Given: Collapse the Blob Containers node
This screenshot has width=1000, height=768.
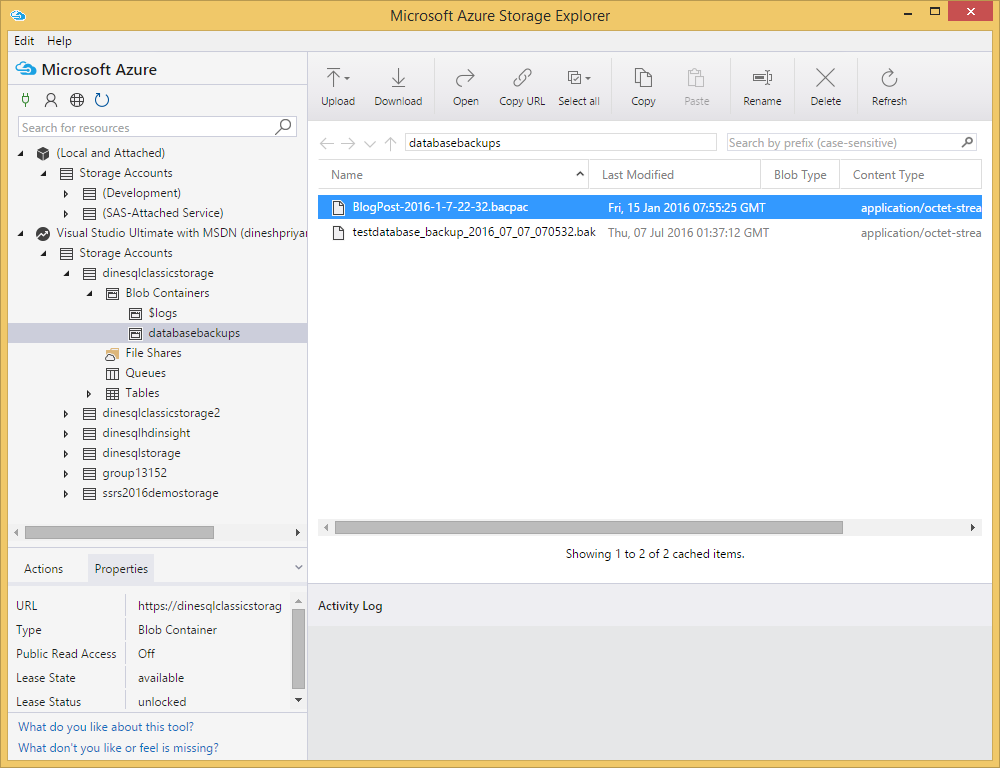Looking at the screenshot, I should (90, 293).
